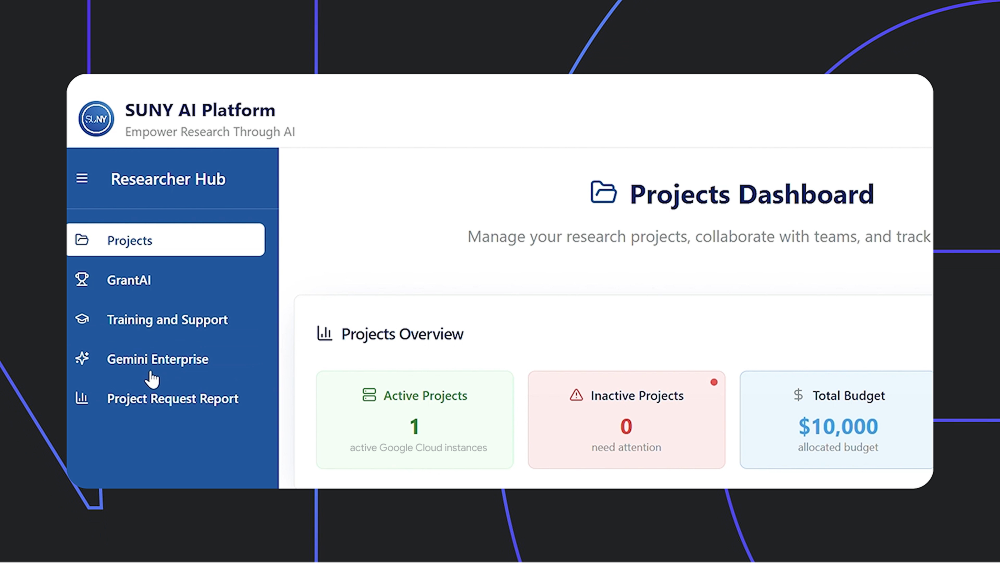Click the Total Budget dollar sign icon
The image size is (1000, 563).
[798, 395]
